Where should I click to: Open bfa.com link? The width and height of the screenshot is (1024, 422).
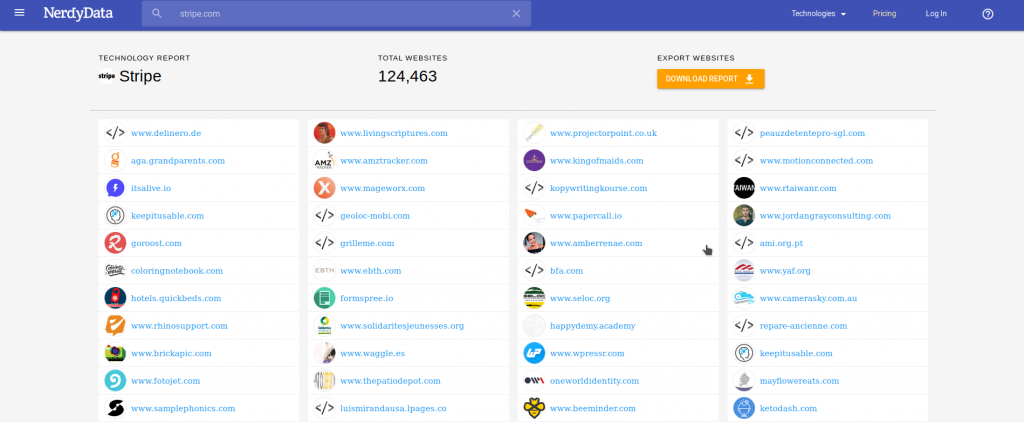(x=567, y=270)
